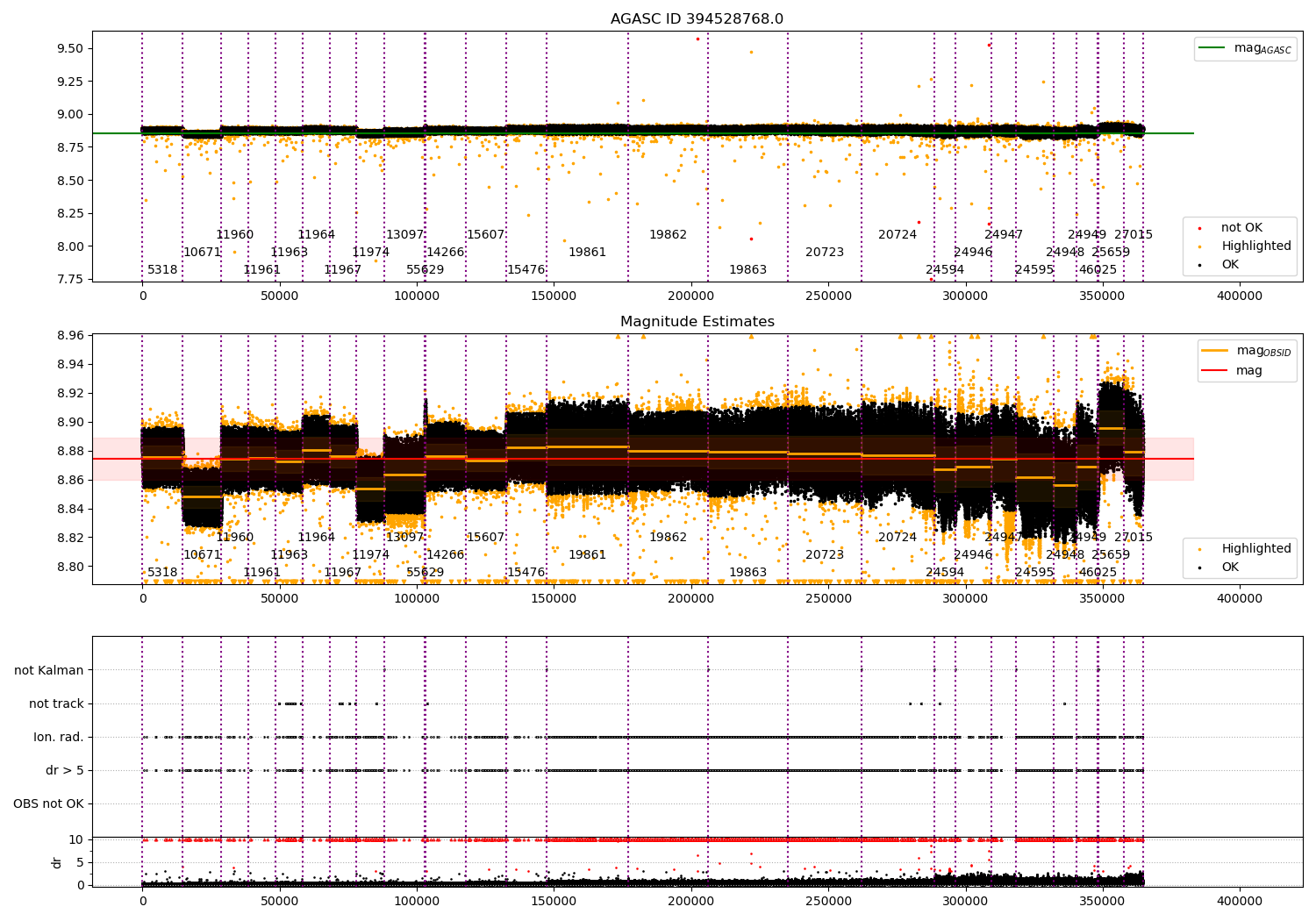
Task: Click obsid label 14266 in middle plot
Action: point(446,555)
